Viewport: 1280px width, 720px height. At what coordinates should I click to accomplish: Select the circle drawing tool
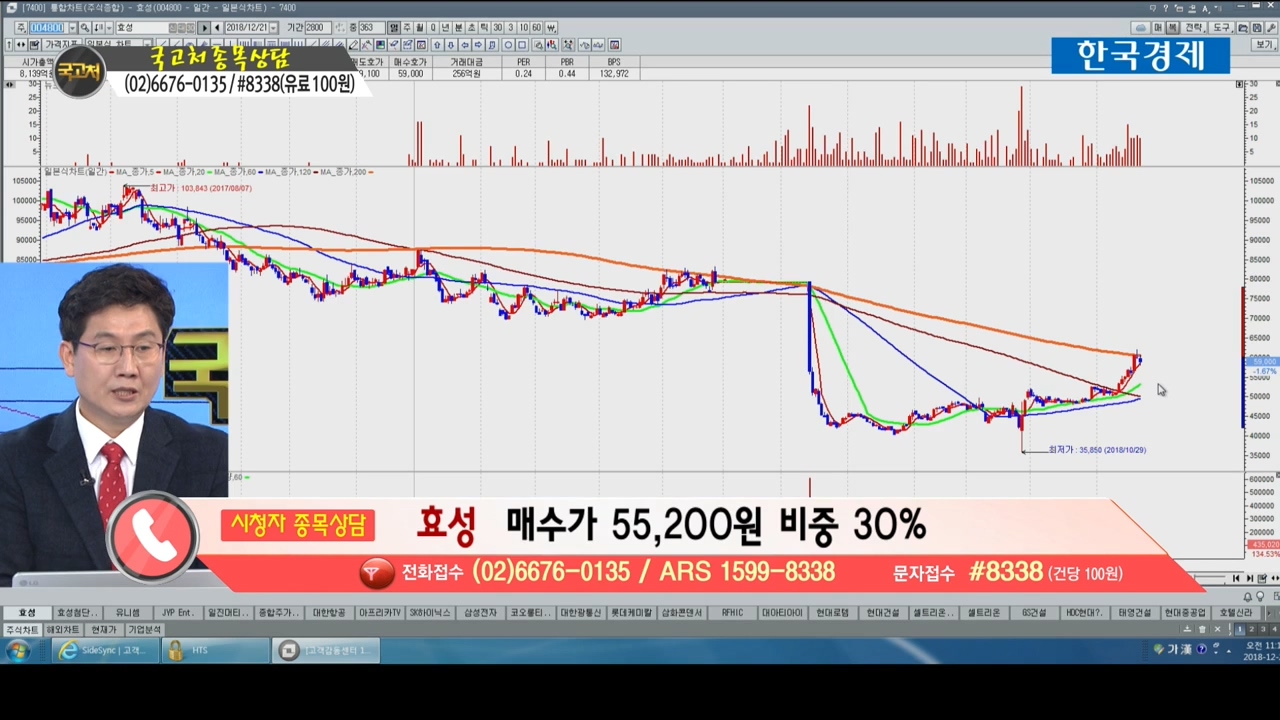pos(508,45)
